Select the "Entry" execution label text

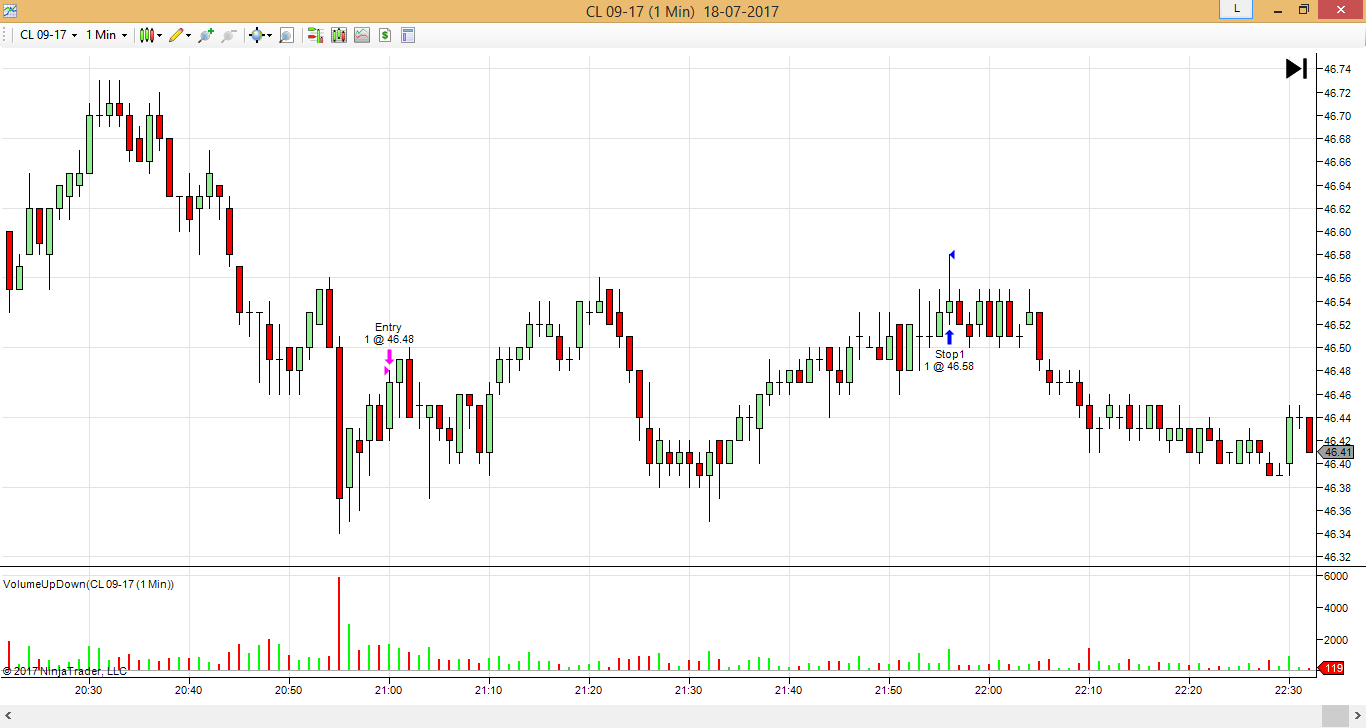388,327
